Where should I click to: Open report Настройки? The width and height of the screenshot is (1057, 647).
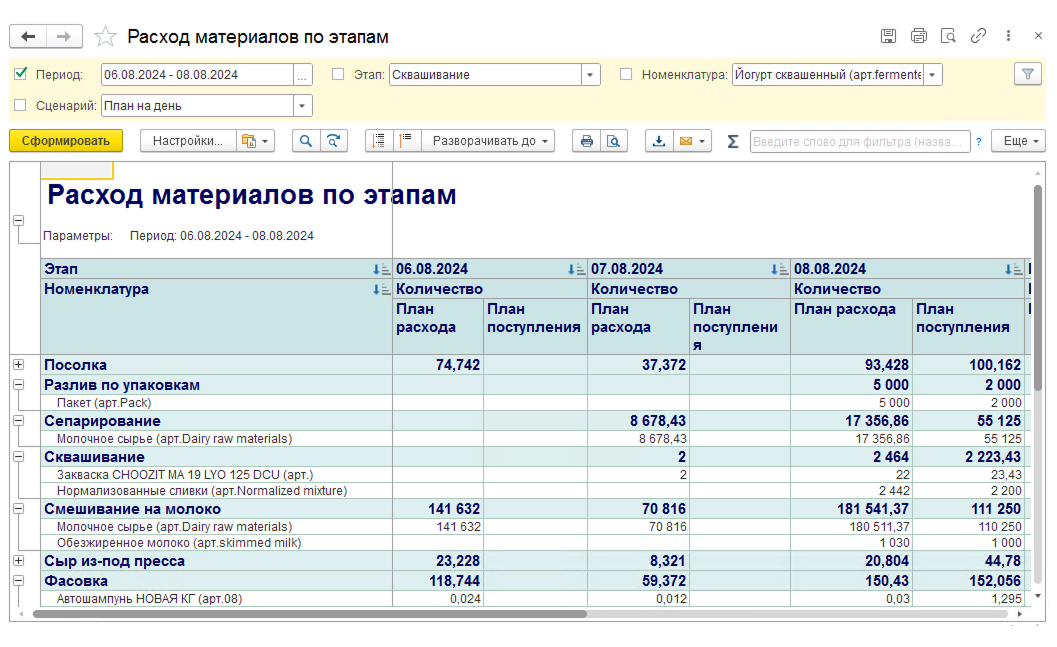coord(187,141)
